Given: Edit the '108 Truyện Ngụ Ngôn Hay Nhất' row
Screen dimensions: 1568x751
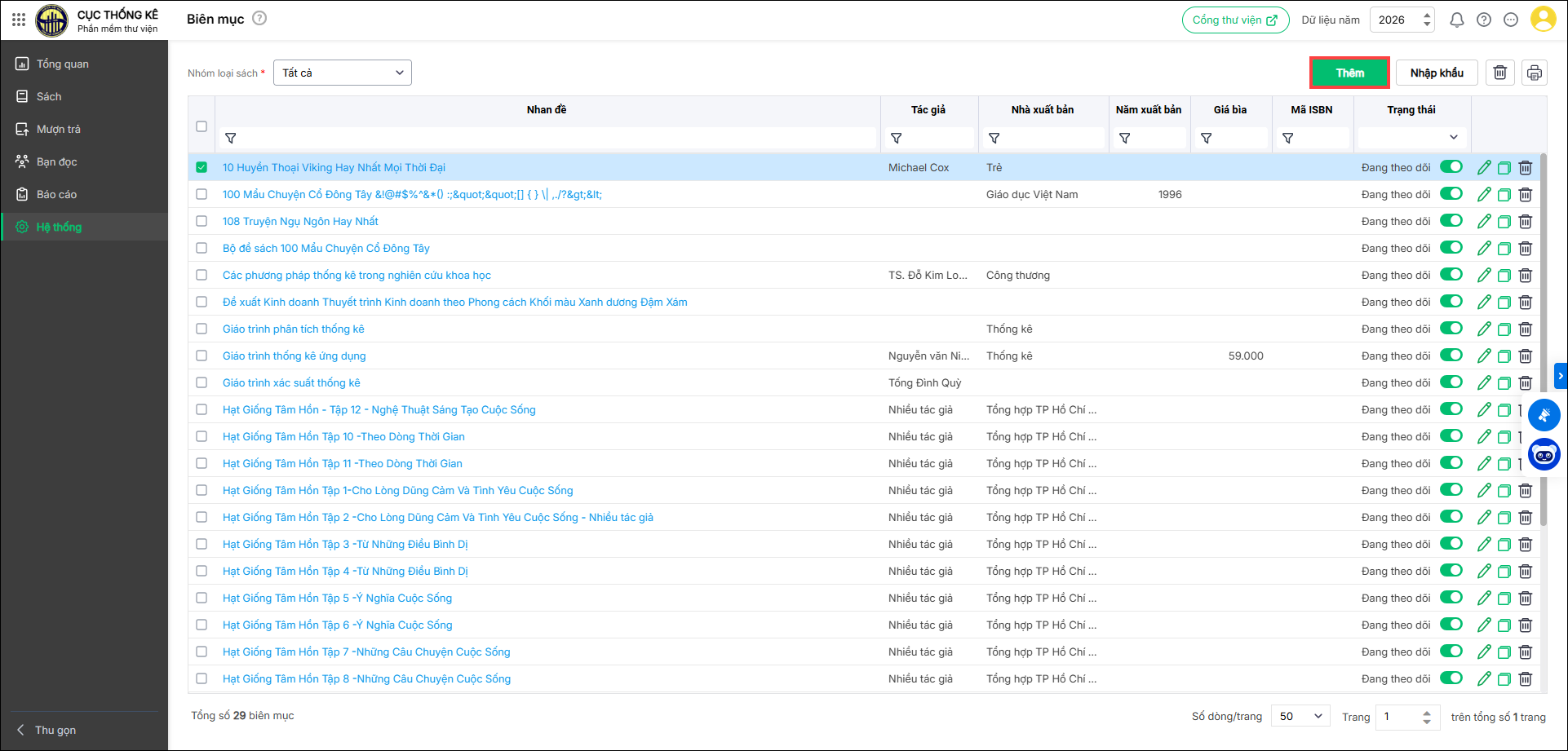Looking at the screenshot, I should point(1484,221).
